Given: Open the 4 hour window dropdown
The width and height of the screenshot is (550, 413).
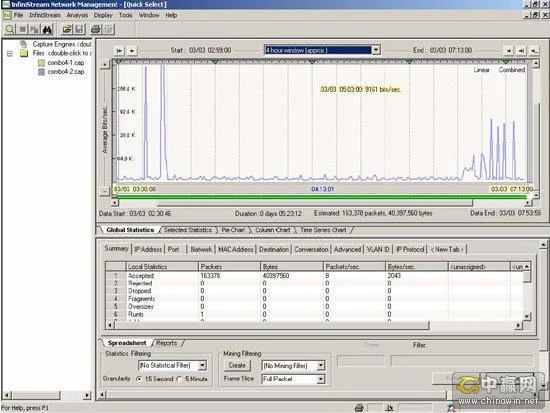Looking at the screenshot, I should tap(376, 50).
